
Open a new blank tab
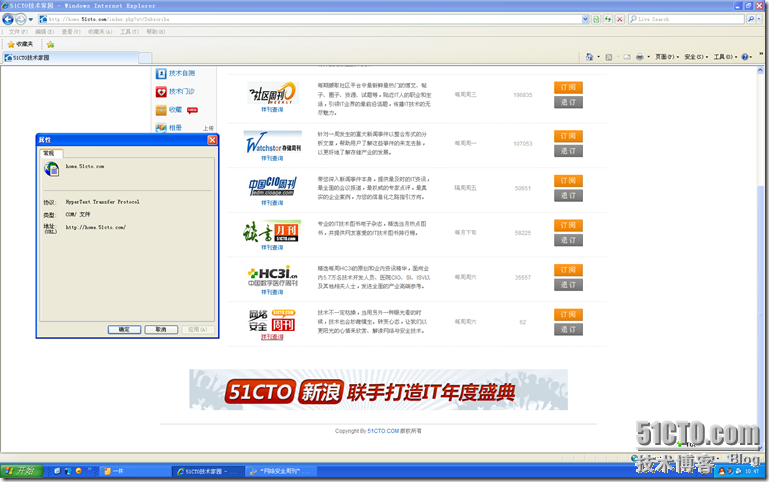pyautogui.click(x=145, y=58)
